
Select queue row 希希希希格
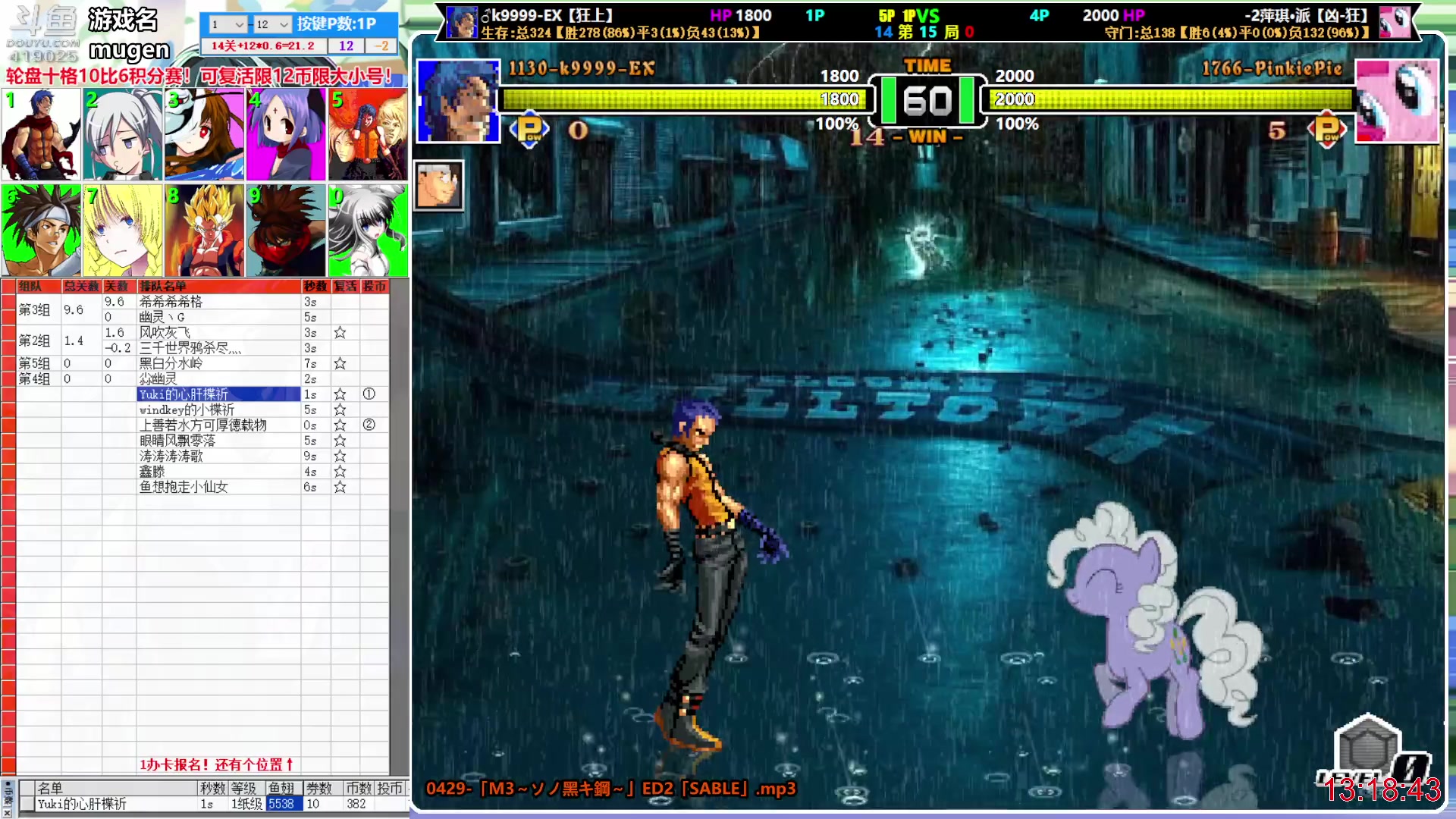tap(218, 302)
